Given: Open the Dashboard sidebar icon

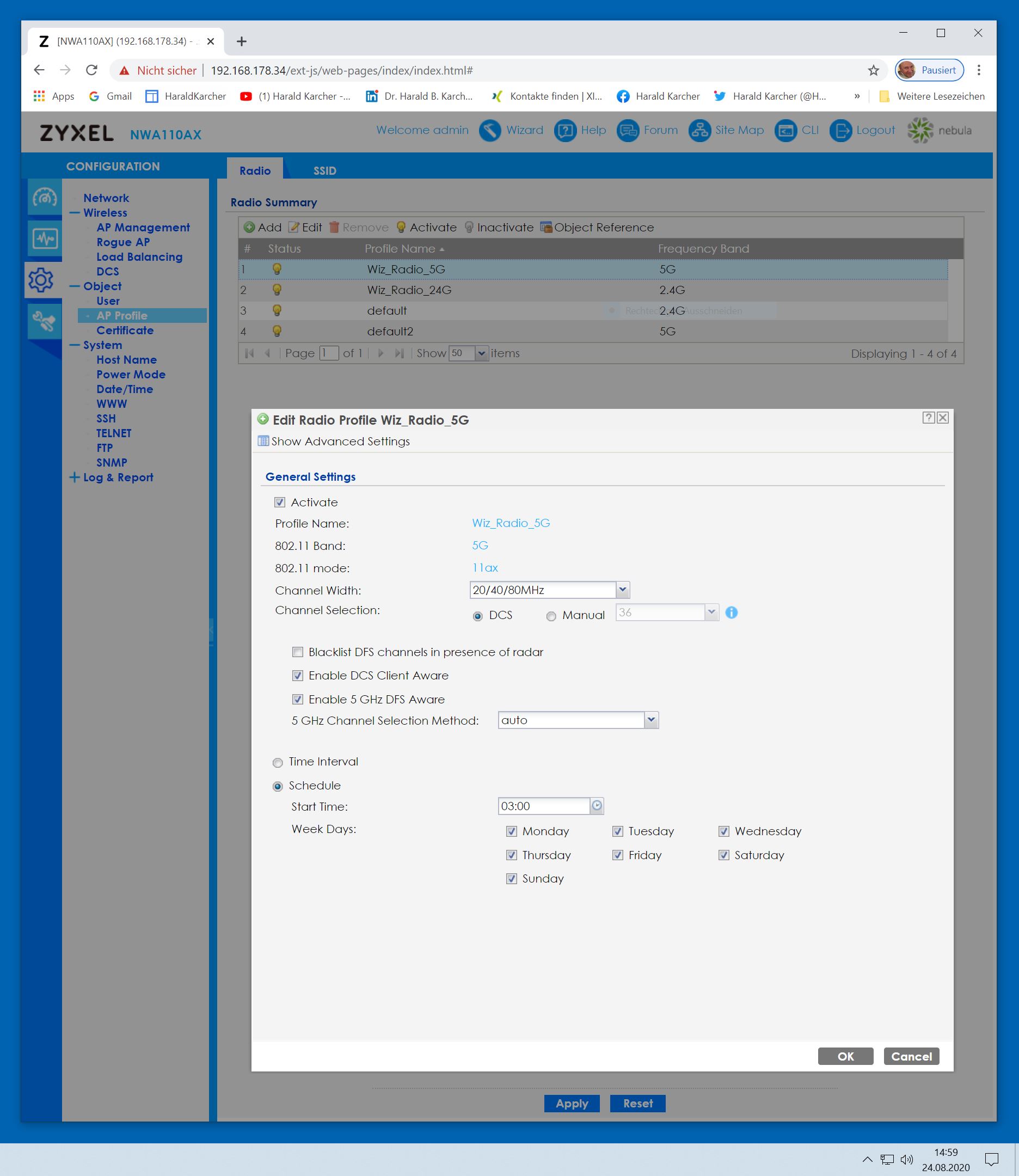Looking at the screenshot, I should [44, 198].
